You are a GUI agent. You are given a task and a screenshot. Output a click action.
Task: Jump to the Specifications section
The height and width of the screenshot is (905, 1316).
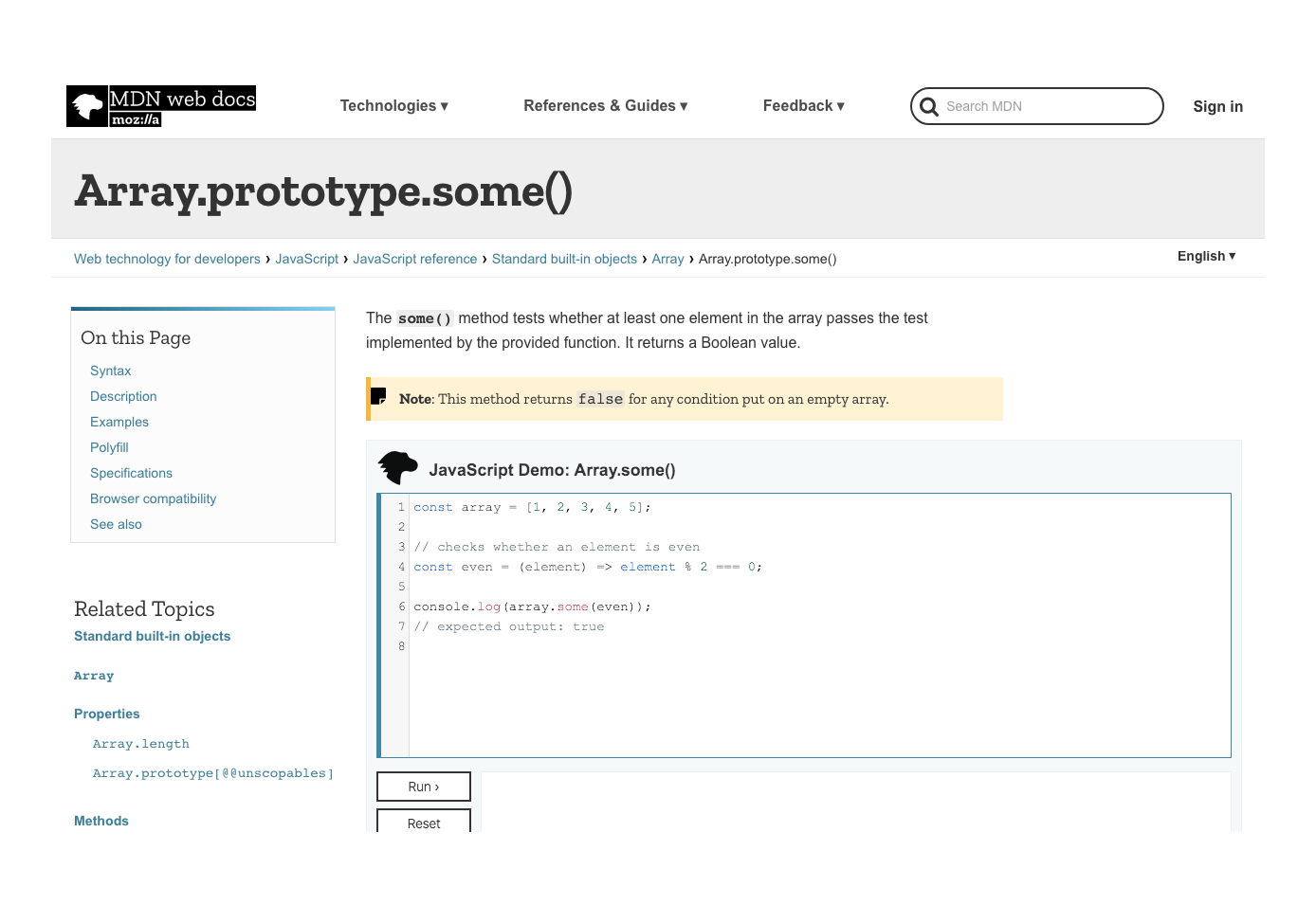click(131, 473)
